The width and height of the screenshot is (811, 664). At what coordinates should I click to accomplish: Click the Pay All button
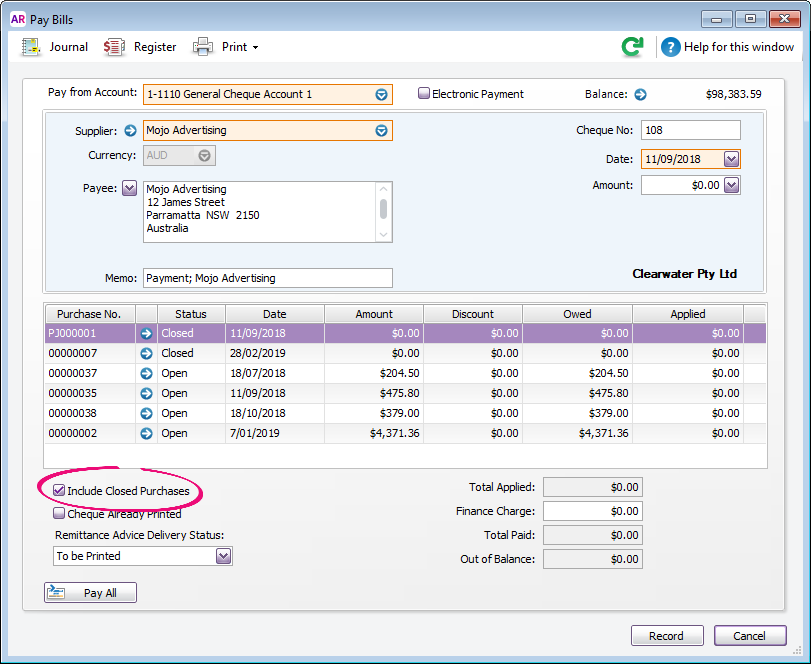point(89,592)
